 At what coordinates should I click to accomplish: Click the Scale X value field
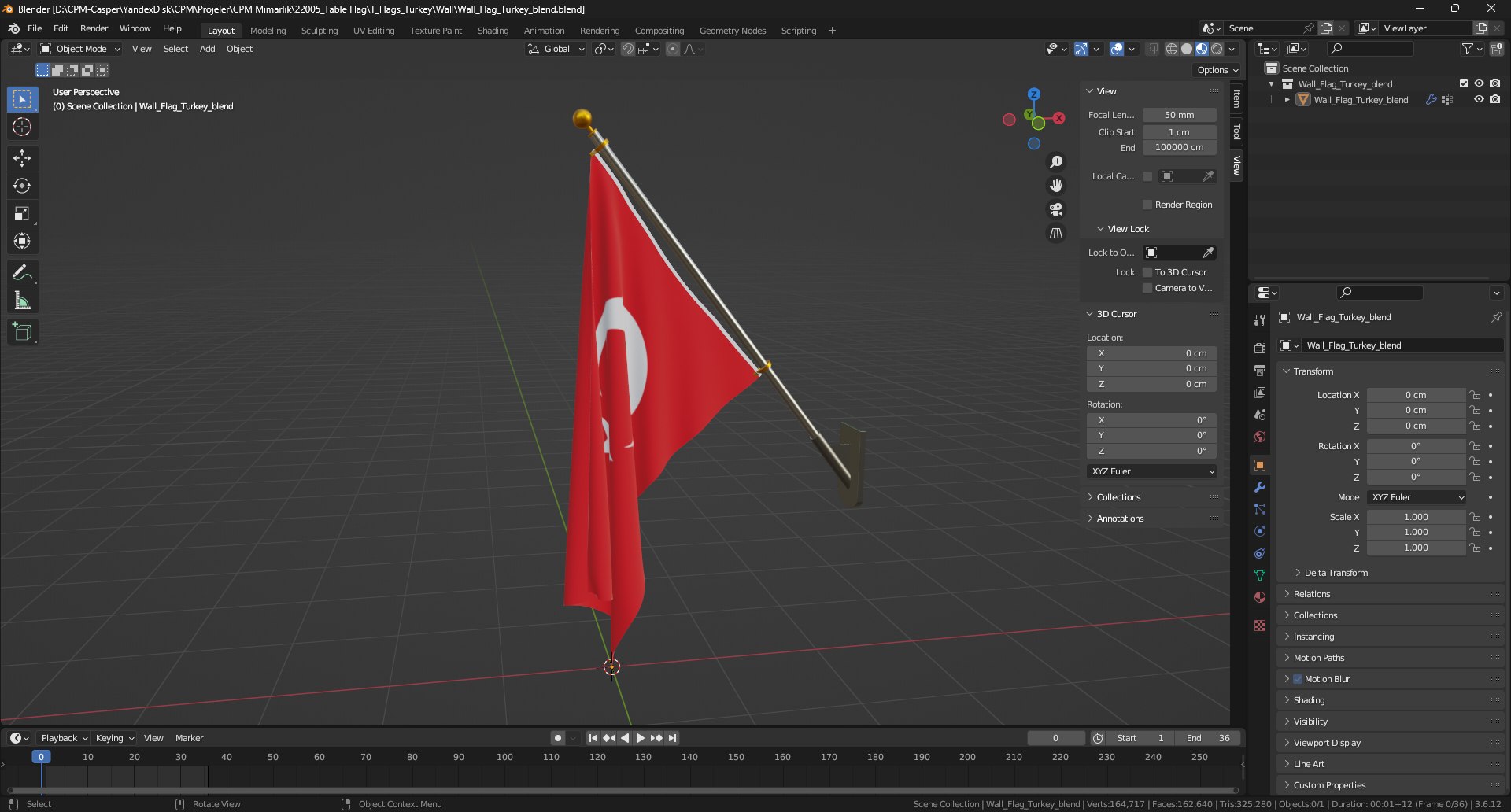(1416, 517)
